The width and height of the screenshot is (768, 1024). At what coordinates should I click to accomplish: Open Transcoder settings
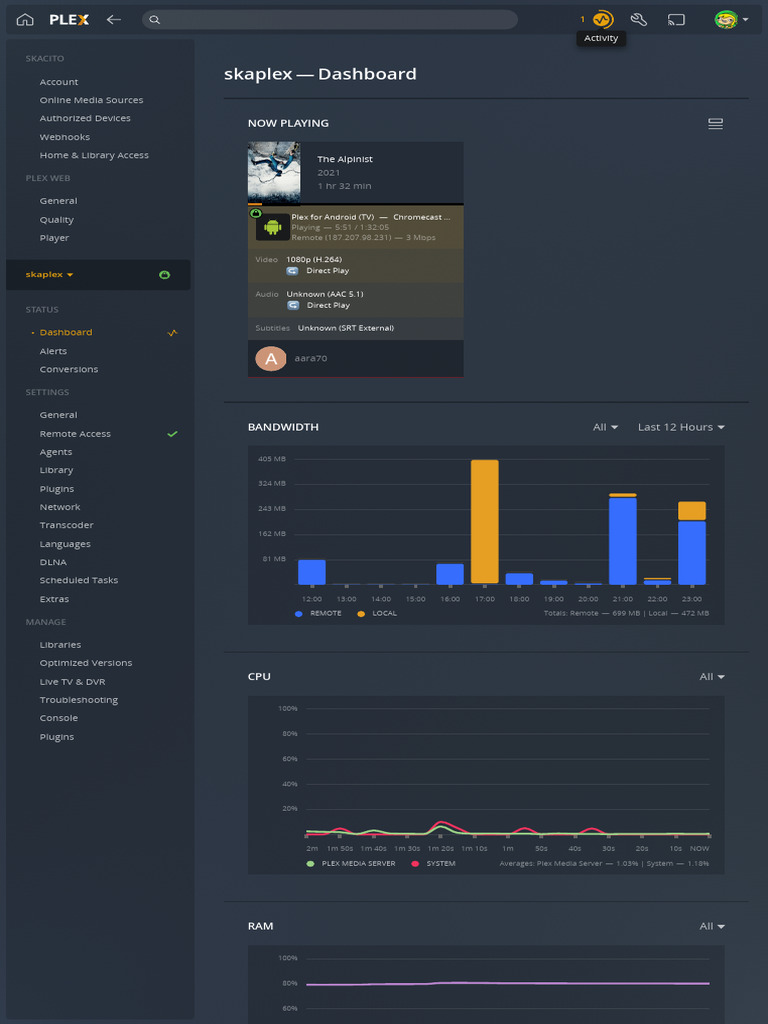[66, 525]
